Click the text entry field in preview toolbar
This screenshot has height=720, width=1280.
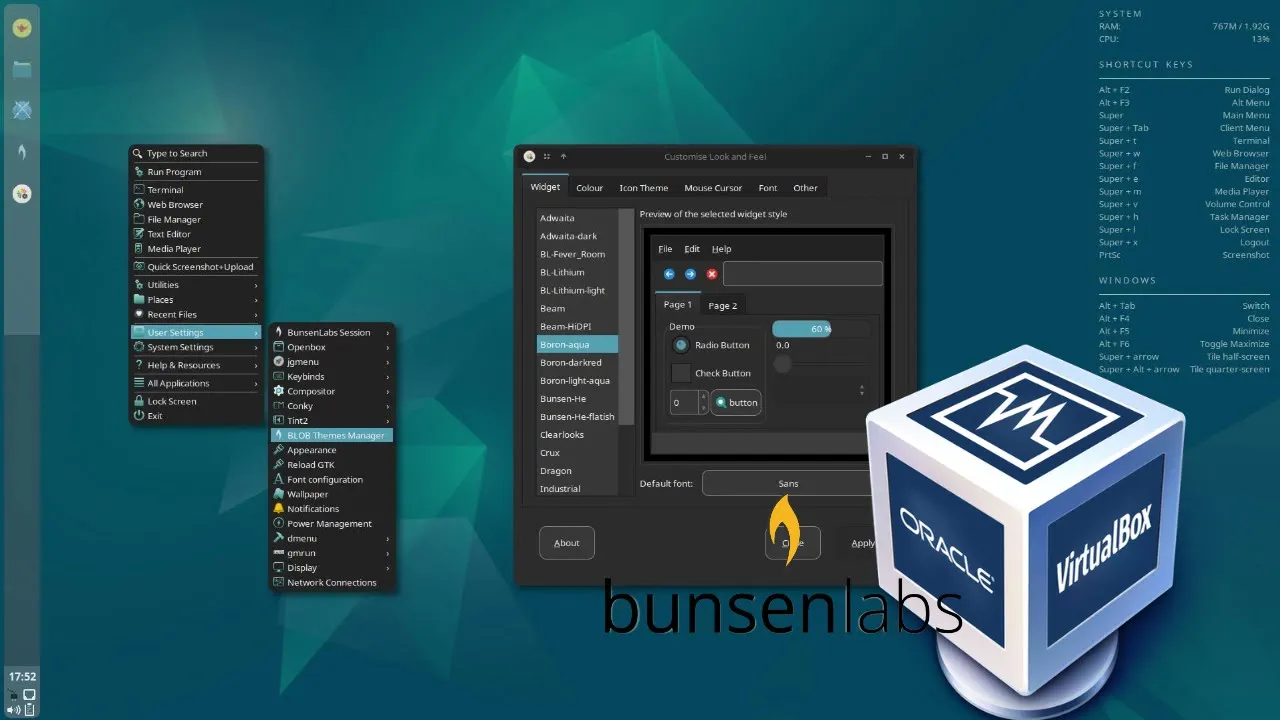[803, 274]
